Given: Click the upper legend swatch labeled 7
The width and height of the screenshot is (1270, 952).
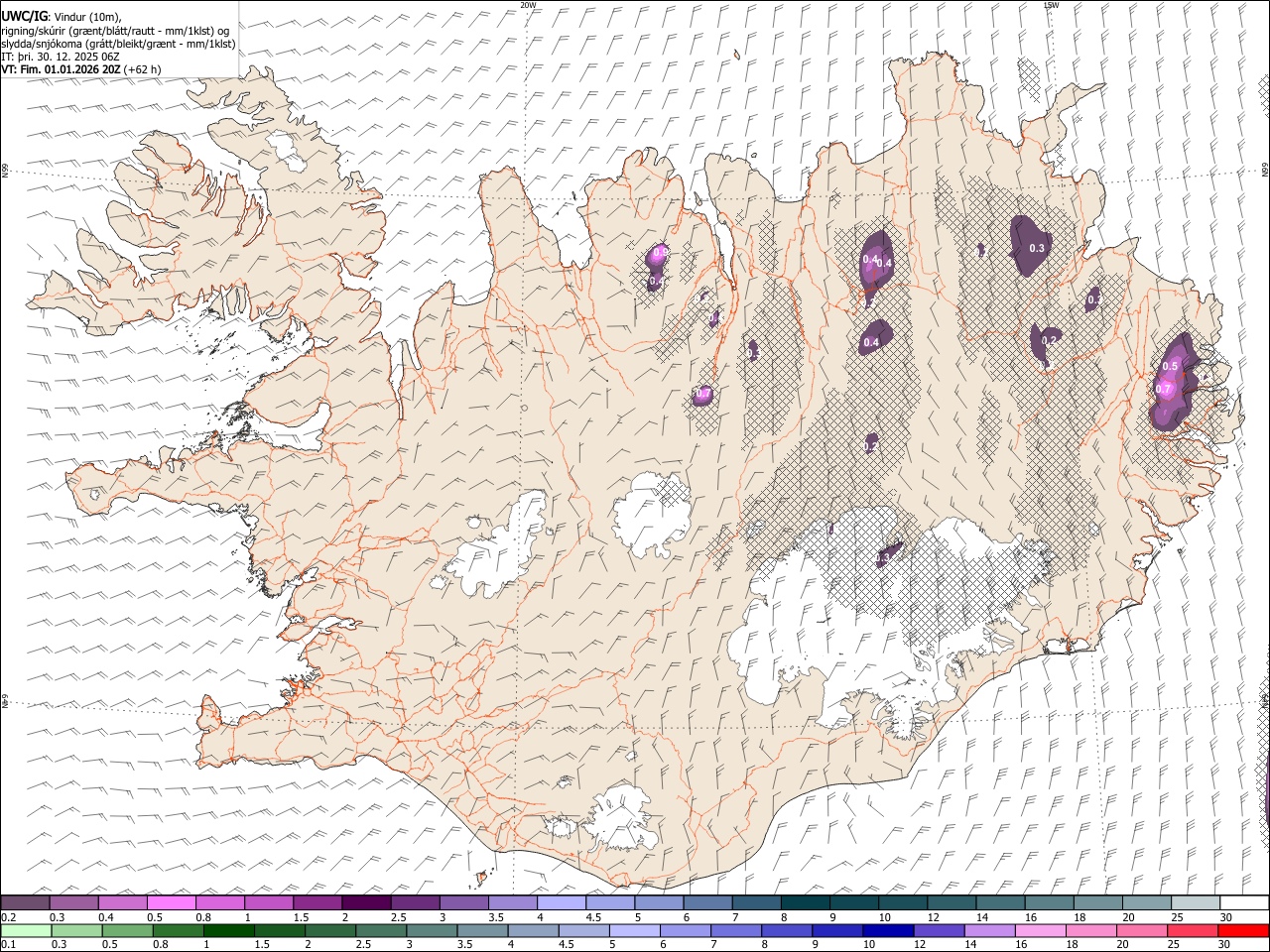Looking at the screenshot, I should point(756,902).
